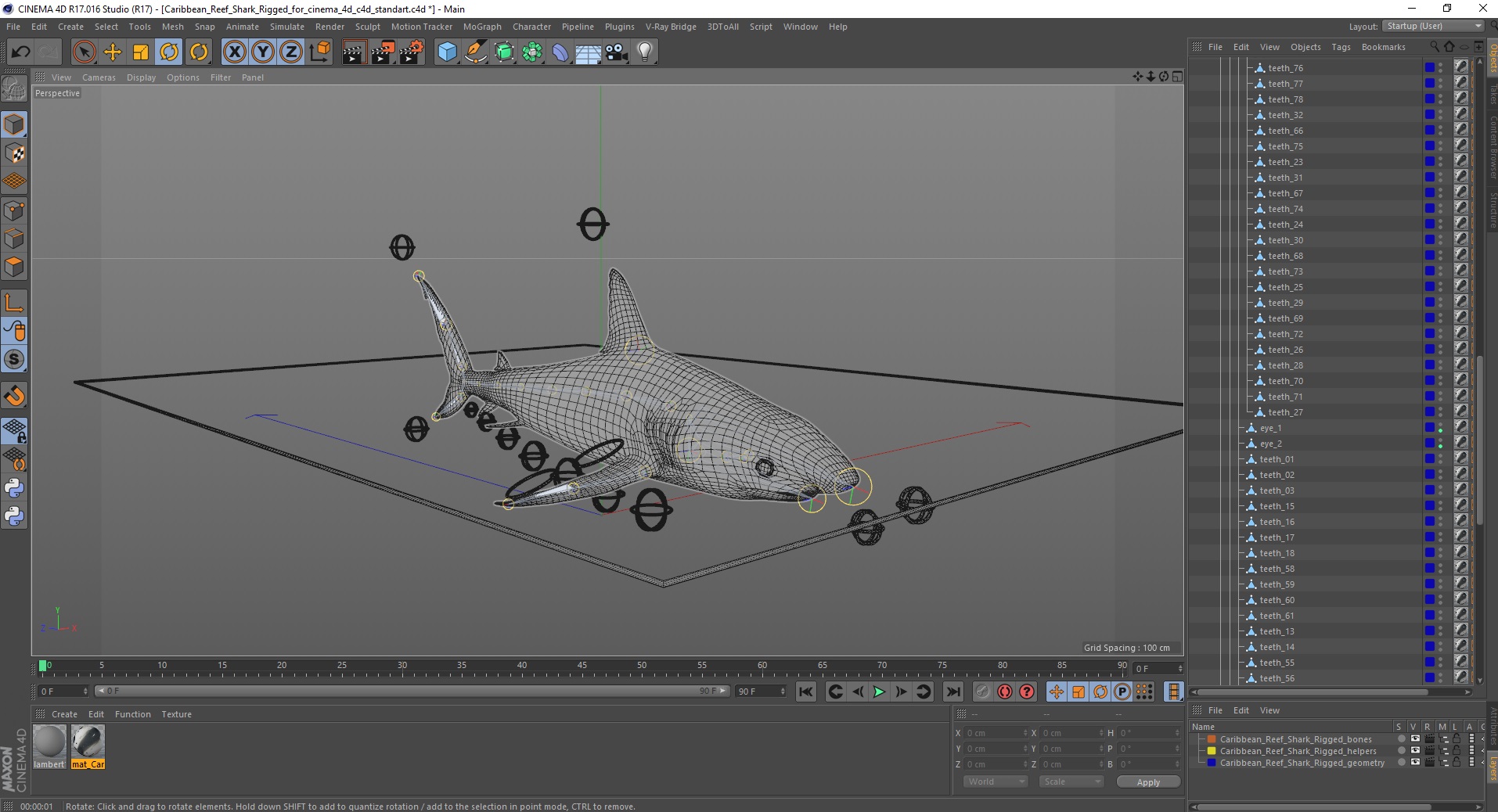Open the Array modeling objects icon
This screenshot has height=812, width=1498.
coord(532,52)
